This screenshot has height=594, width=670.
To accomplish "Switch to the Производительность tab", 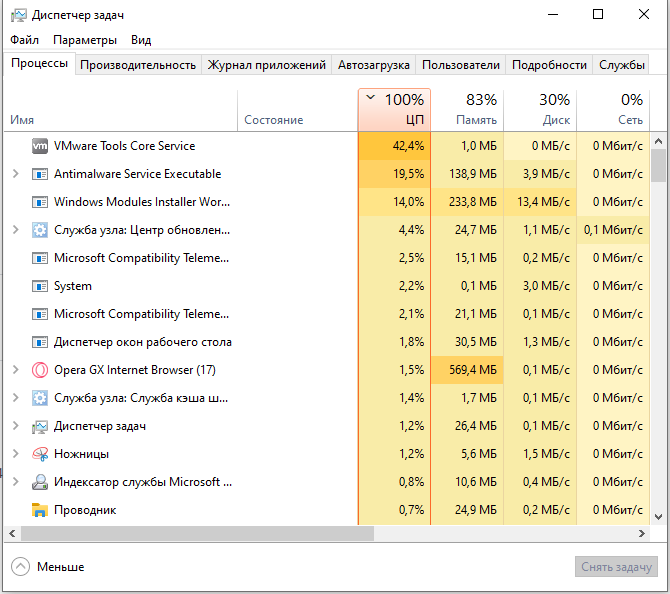I will (x=138, y=65).
